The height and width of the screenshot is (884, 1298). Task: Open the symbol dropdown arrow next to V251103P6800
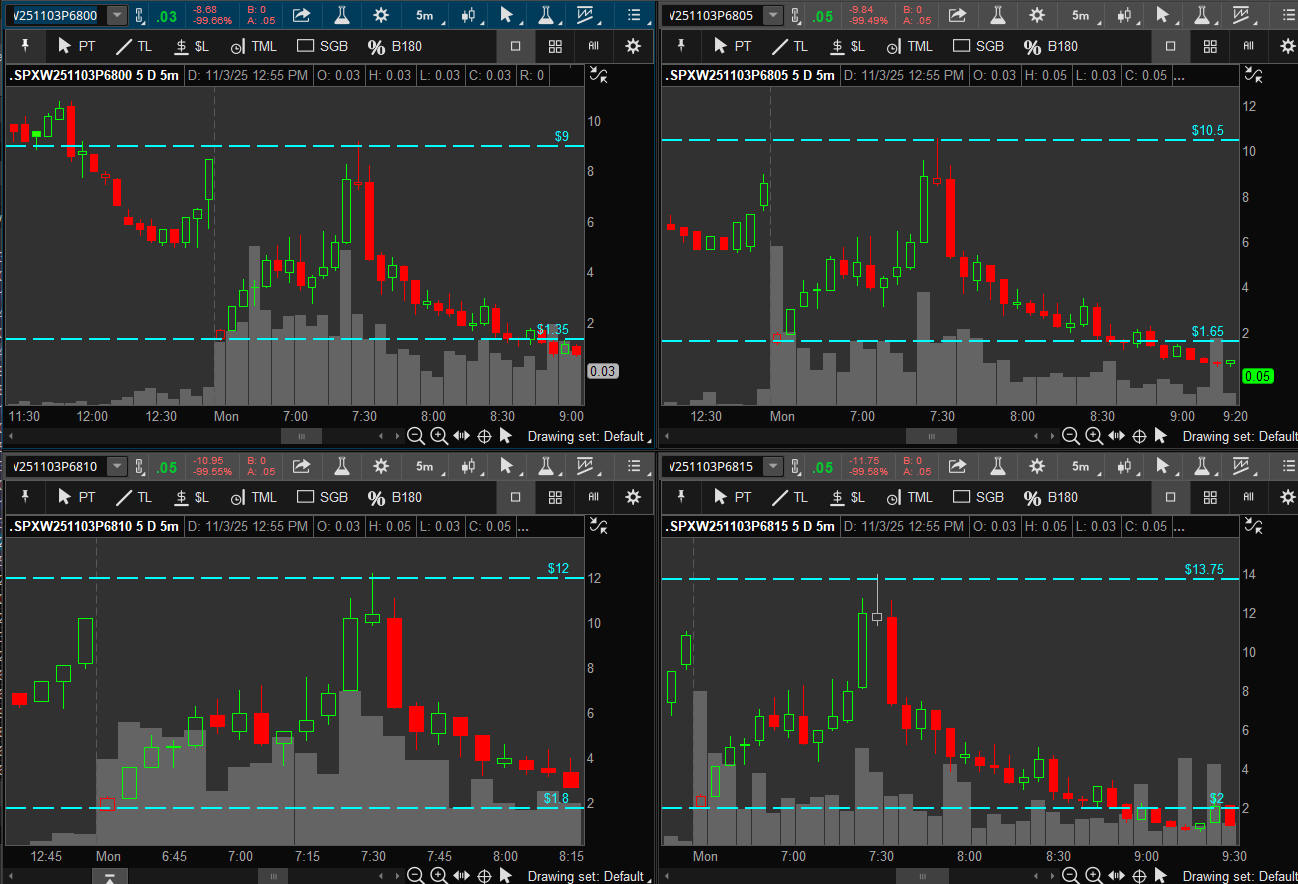click(x=117, y=15)
